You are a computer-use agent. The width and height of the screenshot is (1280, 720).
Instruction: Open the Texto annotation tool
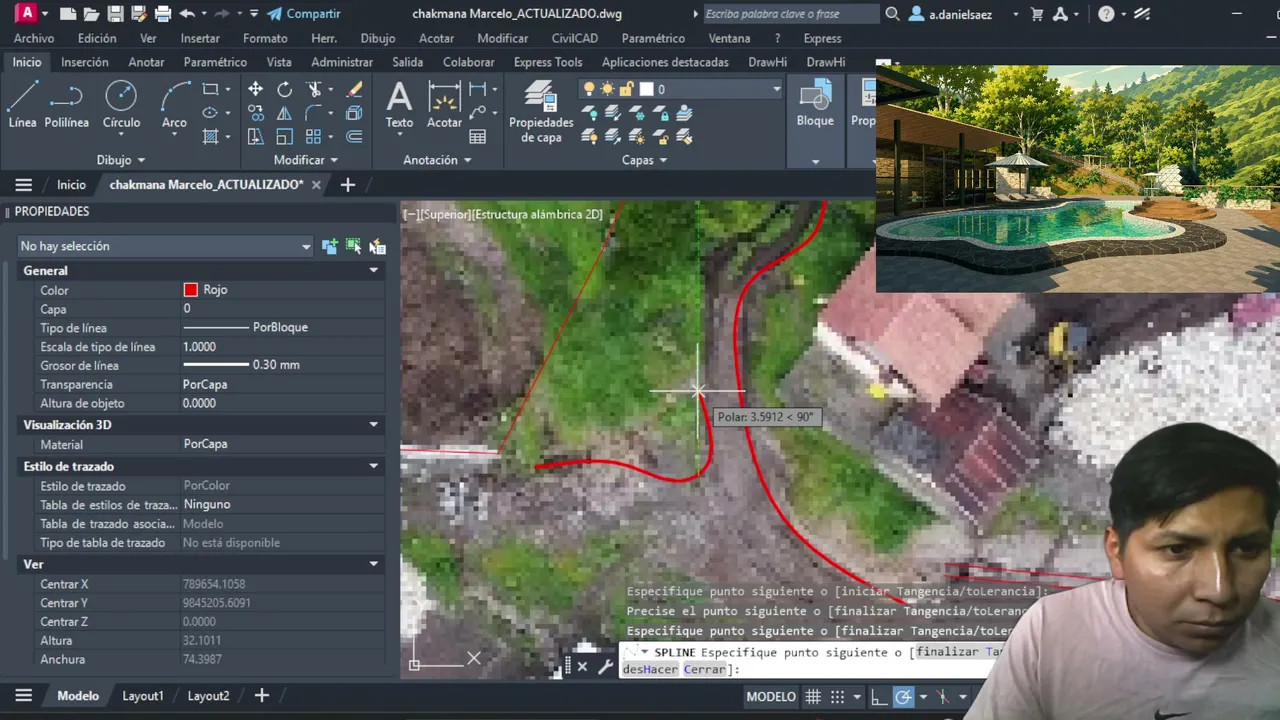[399, 105]
